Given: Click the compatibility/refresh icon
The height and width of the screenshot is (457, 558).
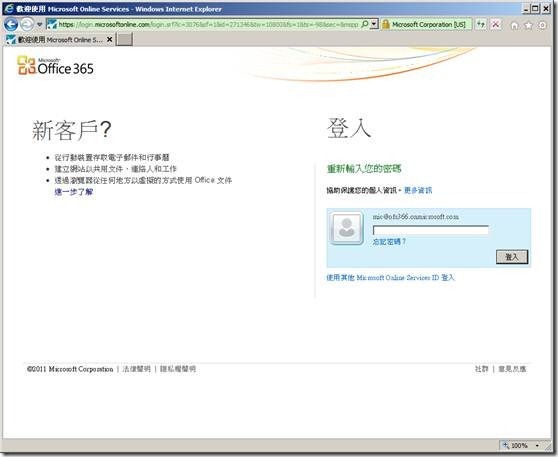Looking at the screenshot, I should (x=481, y=24).
